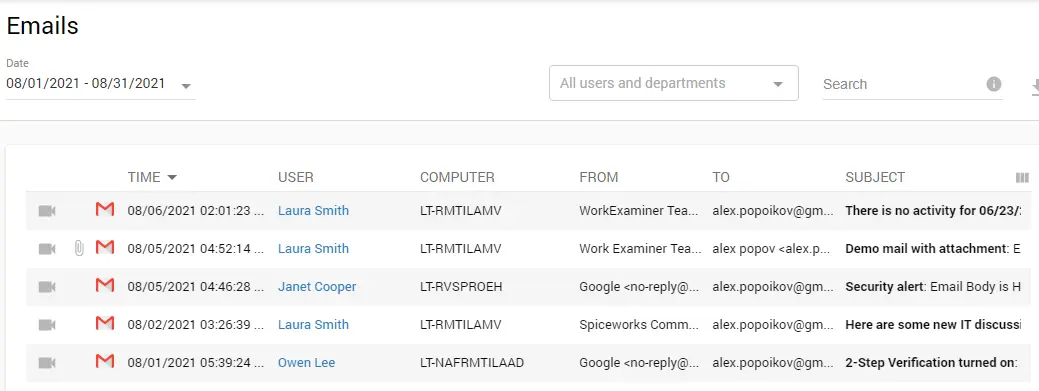Screen dimensions: 1039x391
Task: Open screen recording for 08/01/2021 05:39:24 email
Action: [47, 363]
